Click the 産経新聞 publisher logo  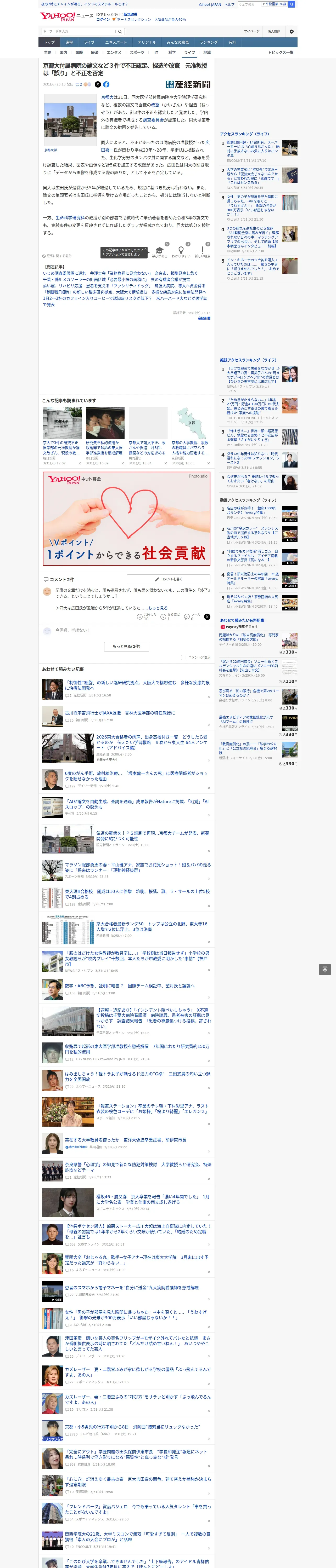click(x=188, y=85)
